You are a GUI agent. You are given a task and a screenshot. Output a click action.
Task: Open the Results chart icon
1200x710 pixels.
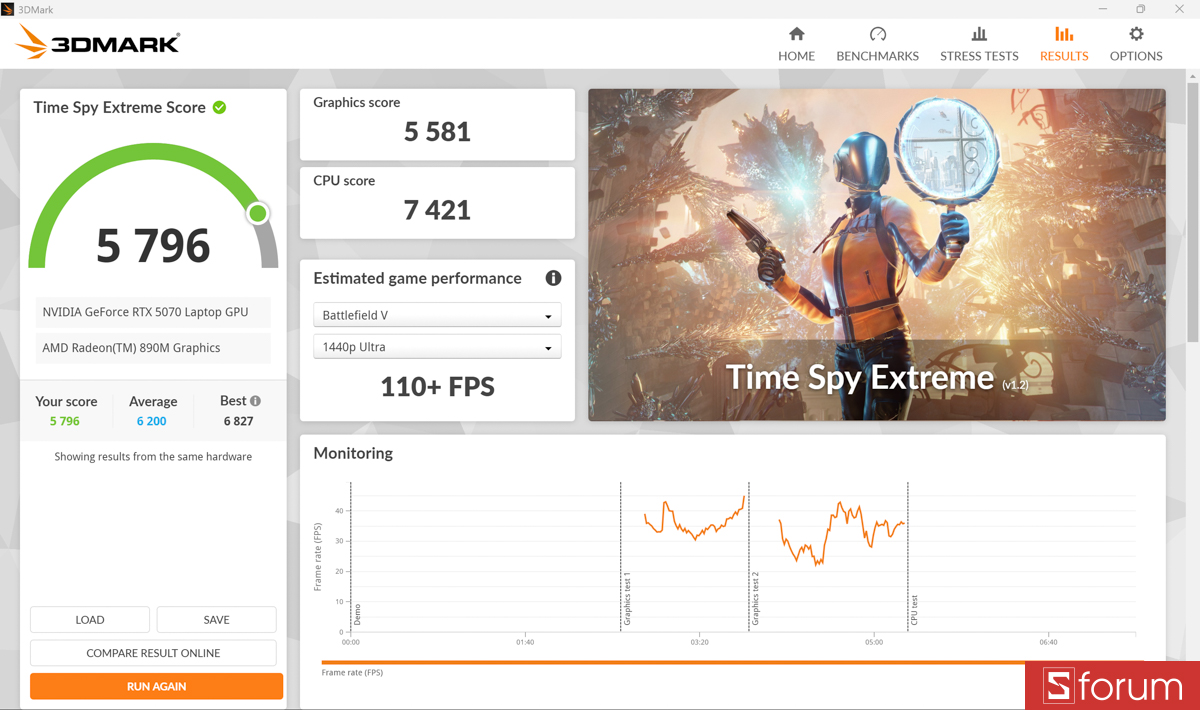[1064, 34]
